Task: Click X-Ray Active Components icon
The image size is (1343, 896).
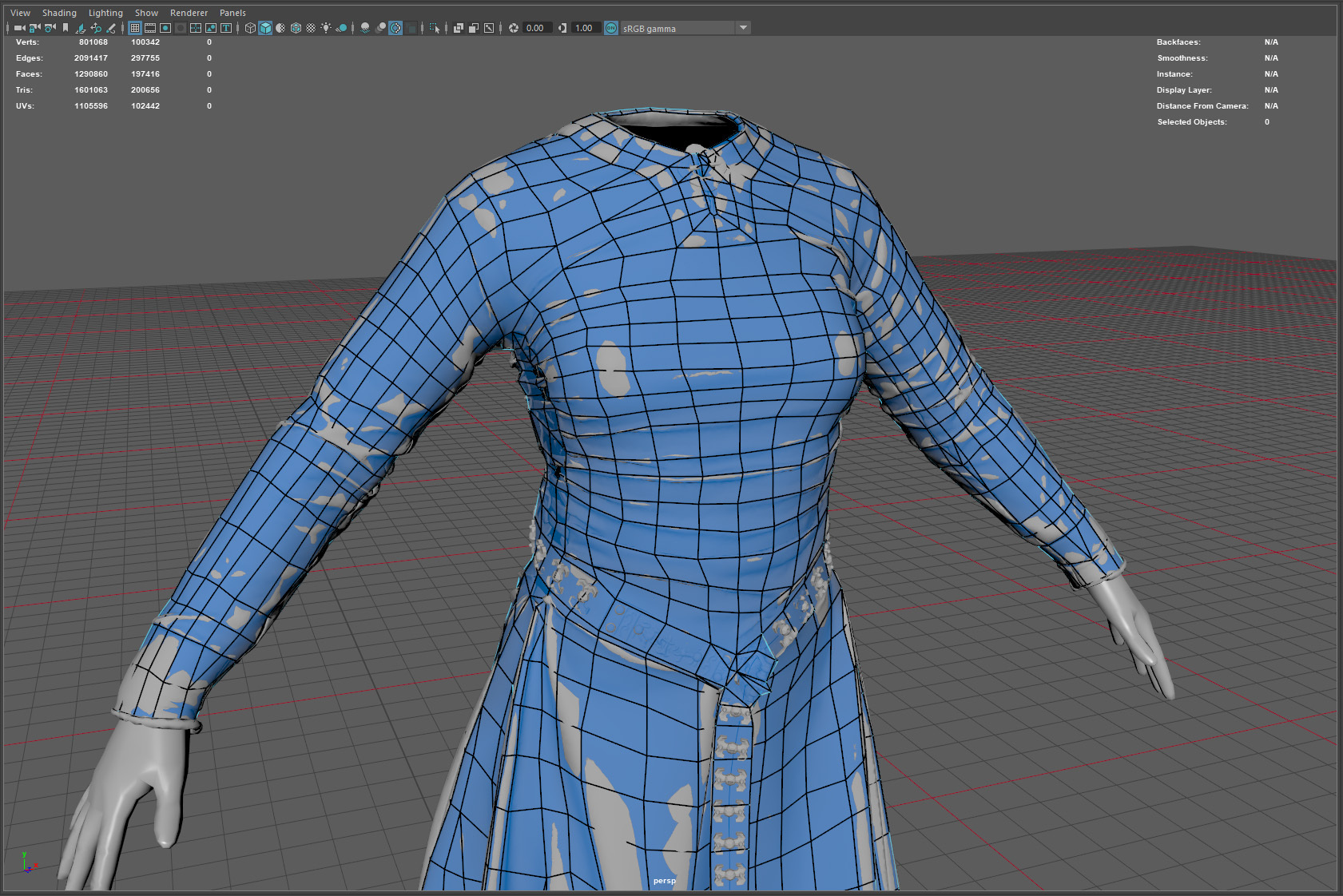Action: pyautogui.click(x=474, y=28)
